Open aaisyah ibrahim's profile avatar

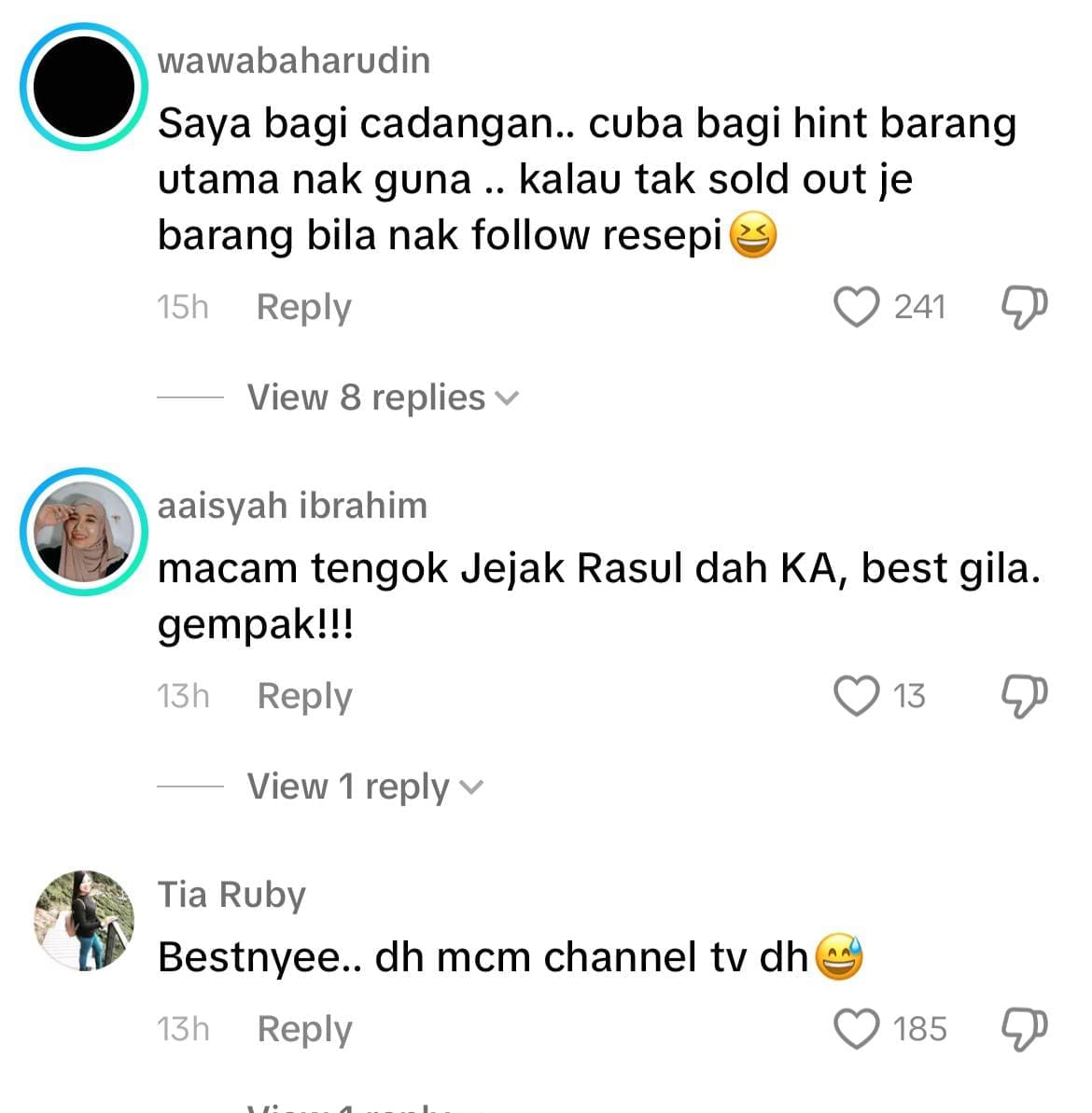[x=84, y=532]
